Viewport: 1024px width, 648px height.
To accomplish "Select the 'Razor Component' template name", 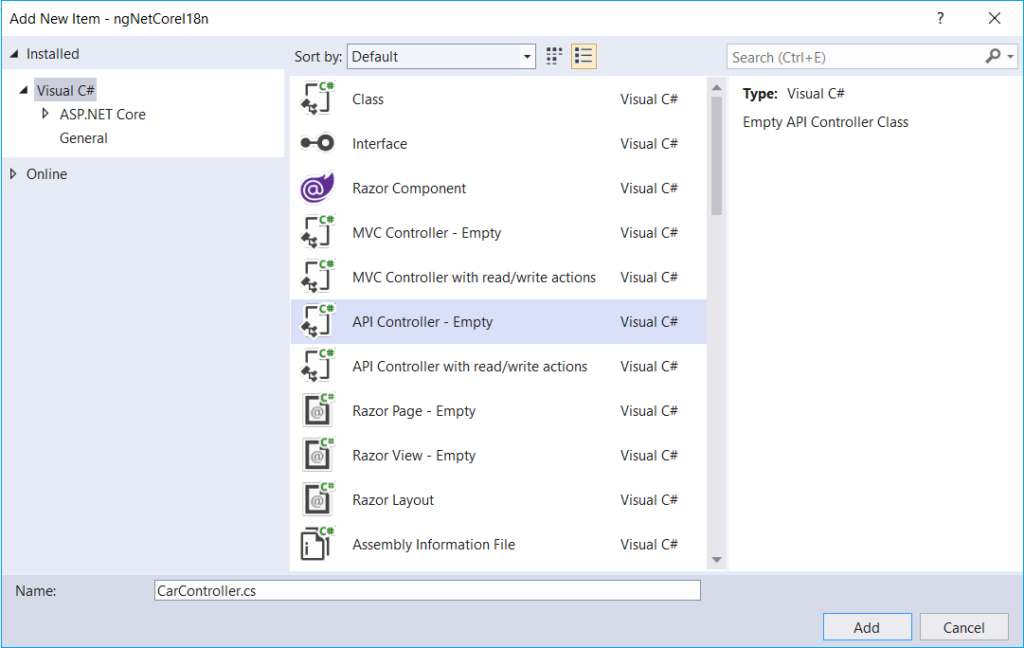I will (409, 188).
